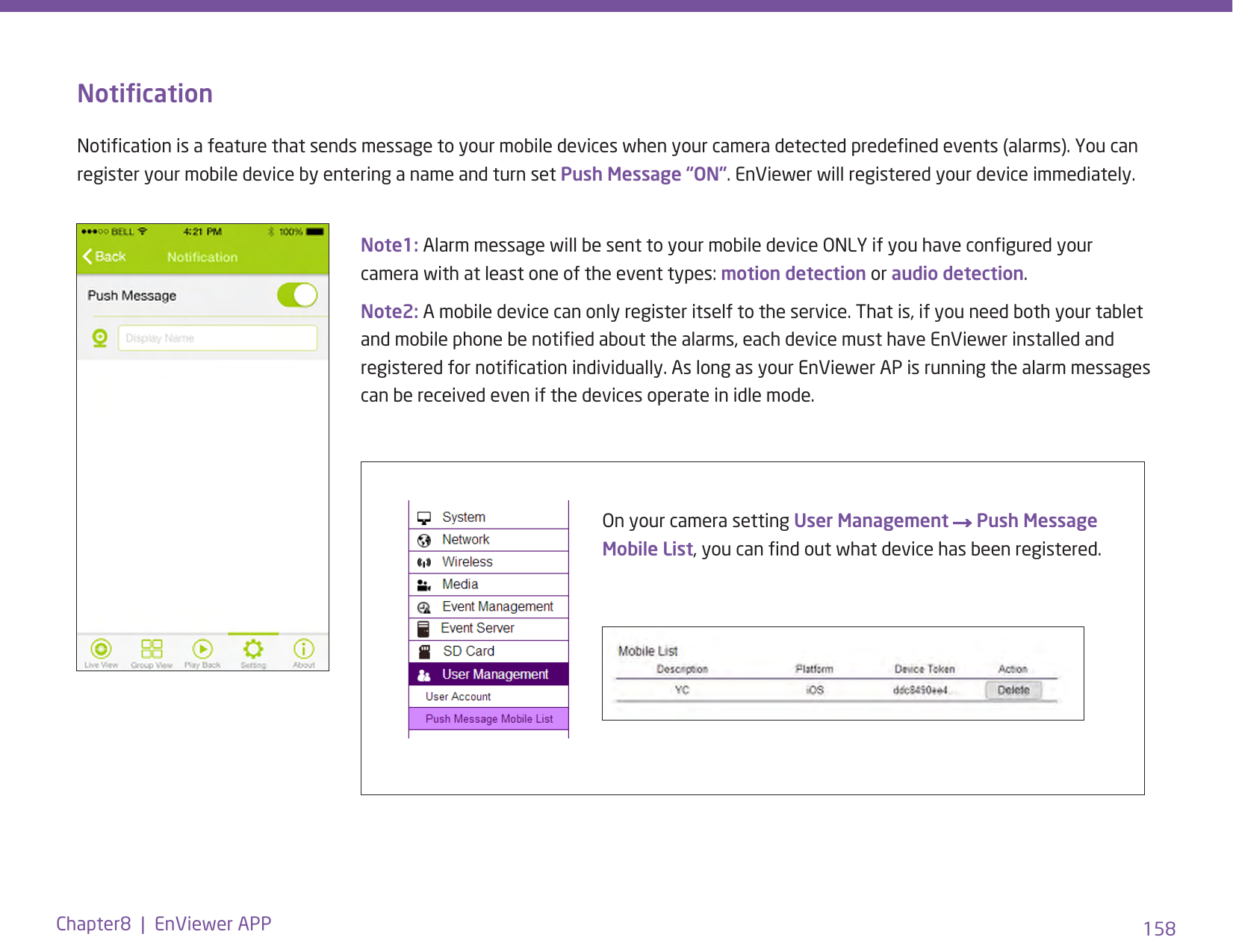The width and height of the screenshot is (1233, 952).
Task: Click the SD Card icon
Action: [x=424, y=652]
